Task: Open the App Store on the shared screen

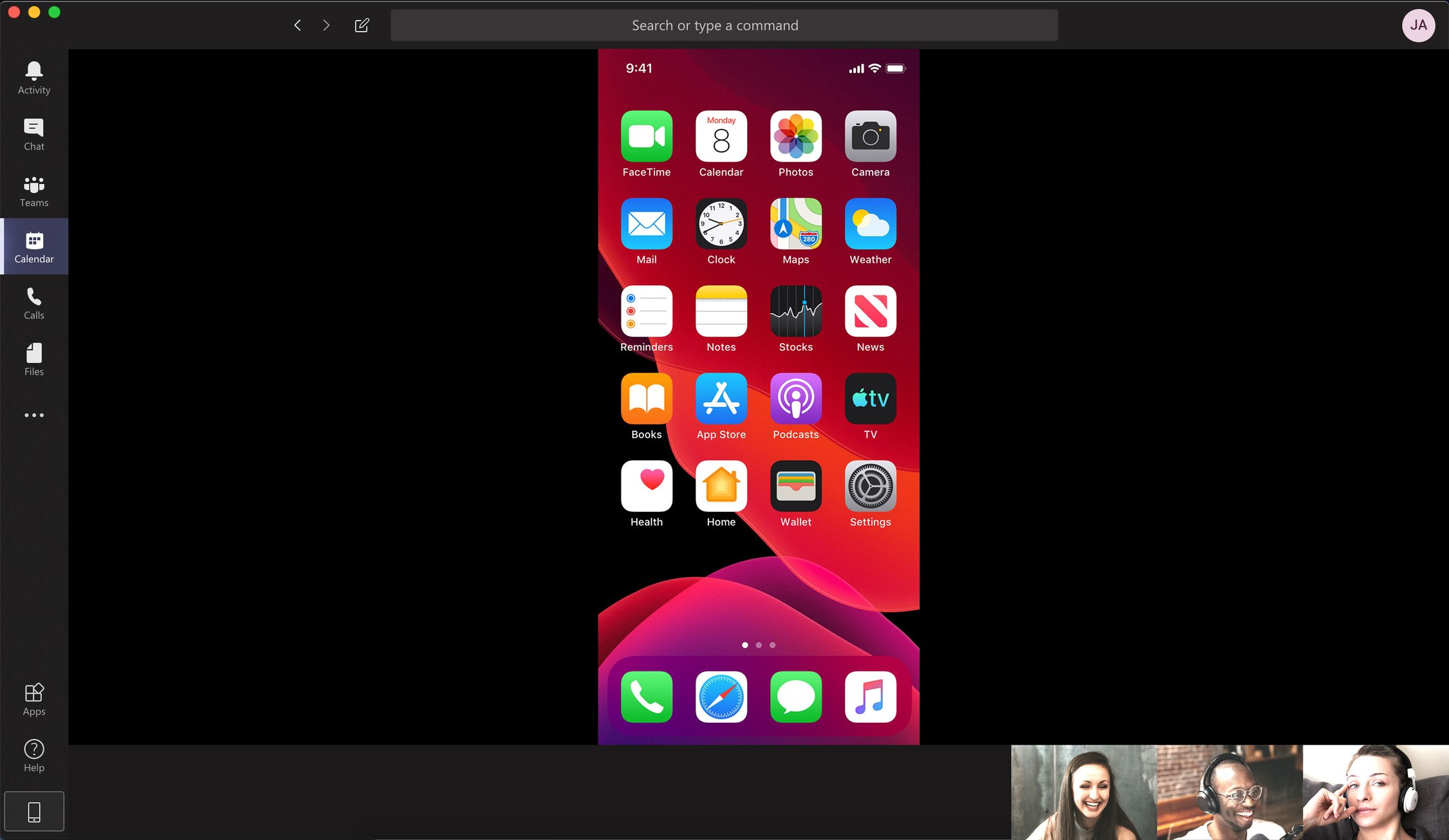Action: pyautogui.click(x=721, y=399)
